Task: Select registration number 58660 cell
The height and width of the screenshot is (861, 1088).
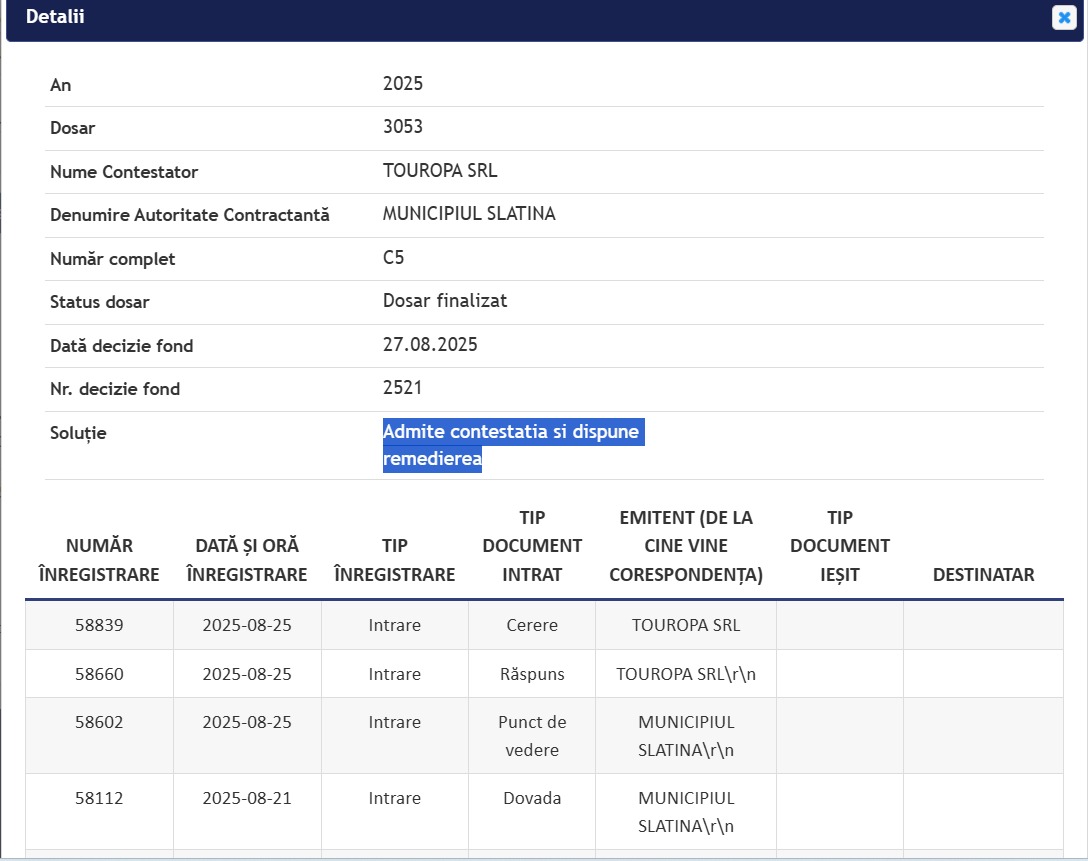Action: [99, 674]
